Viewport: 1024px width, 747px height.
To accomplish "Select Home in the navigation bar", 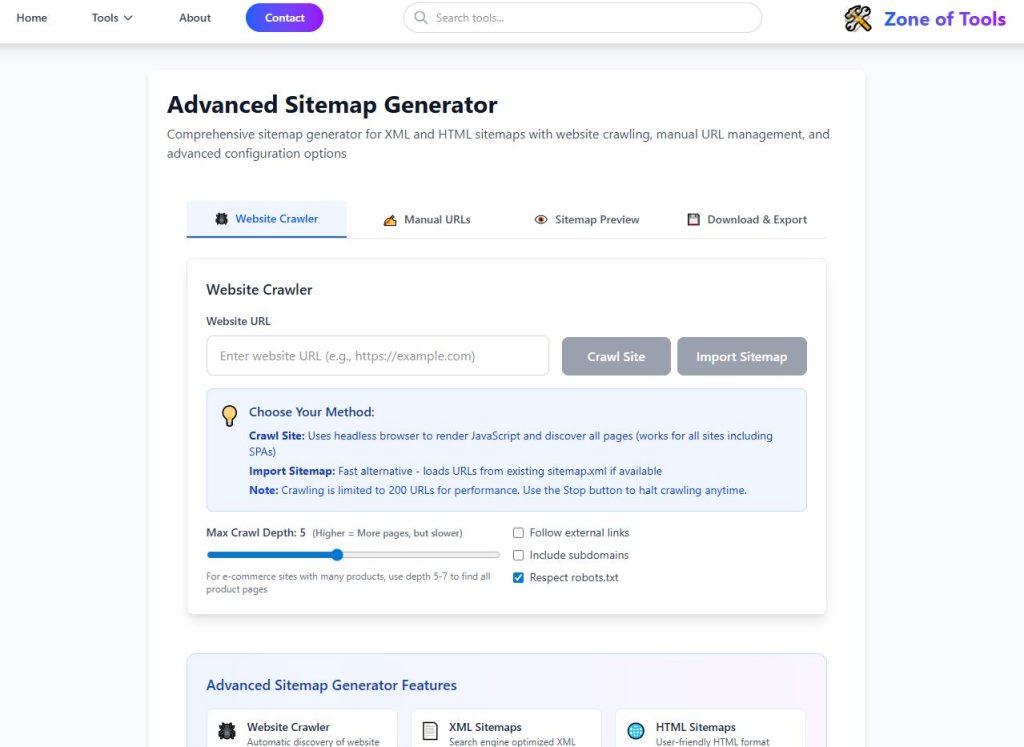I will (31, 17).
